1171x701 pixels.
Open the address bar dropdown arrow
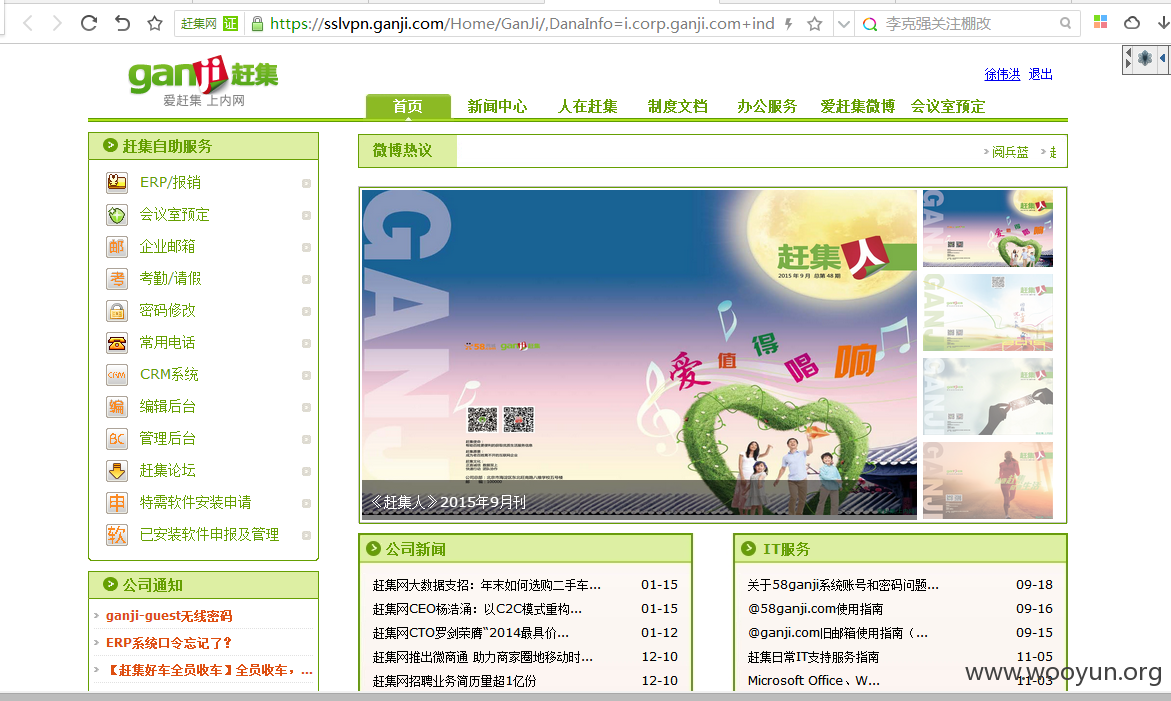pyautogui.click(x=844, y=24)
